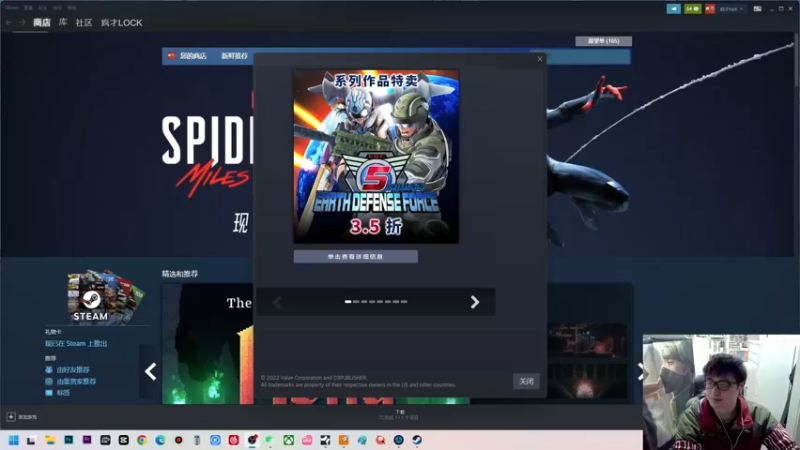Switch to the 库 library tab
Screen dimensions: 800x450
click(x=63, y=22)
